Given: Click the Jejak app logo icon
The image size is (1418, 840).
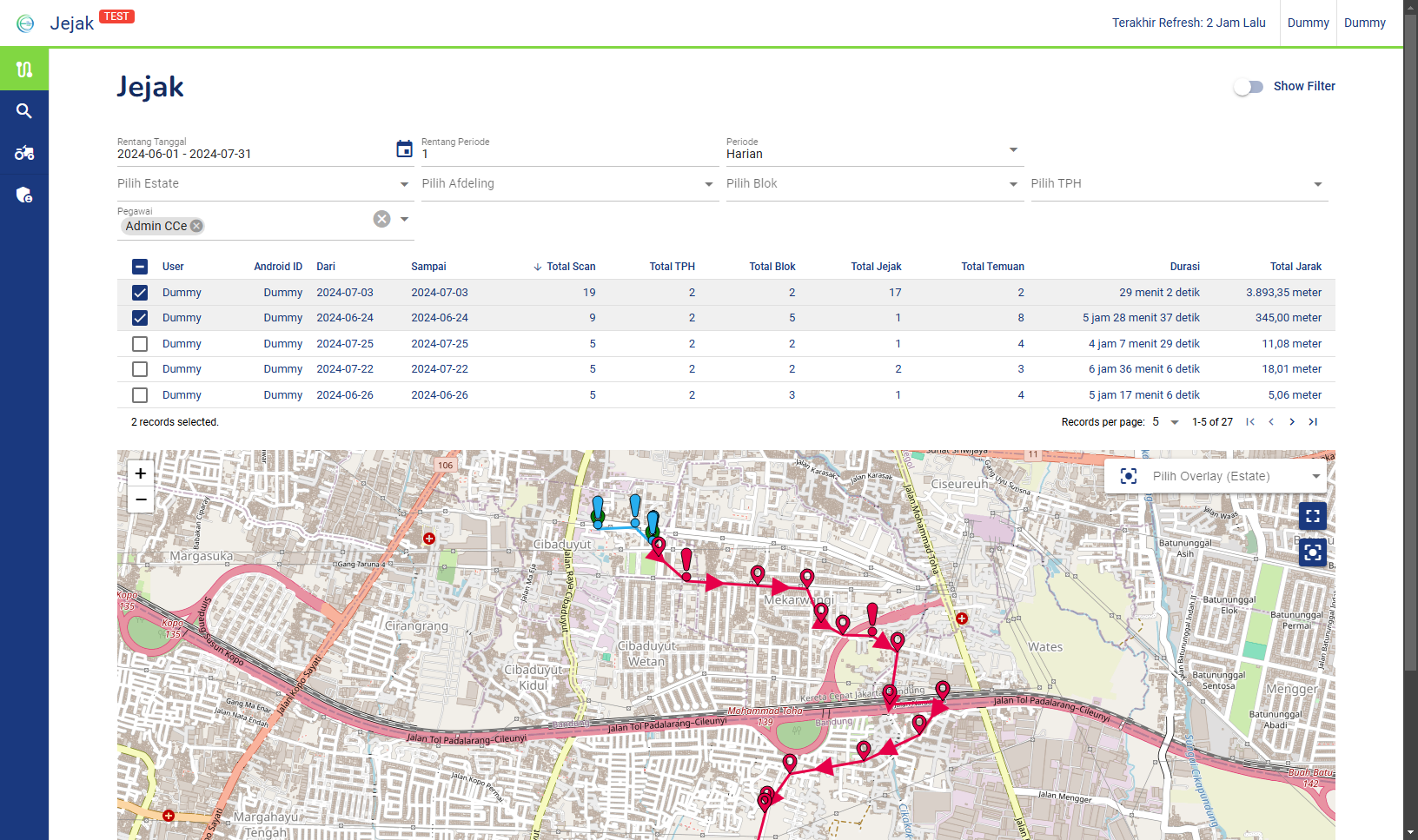Looking at the screenshot, I should [26, 23].
